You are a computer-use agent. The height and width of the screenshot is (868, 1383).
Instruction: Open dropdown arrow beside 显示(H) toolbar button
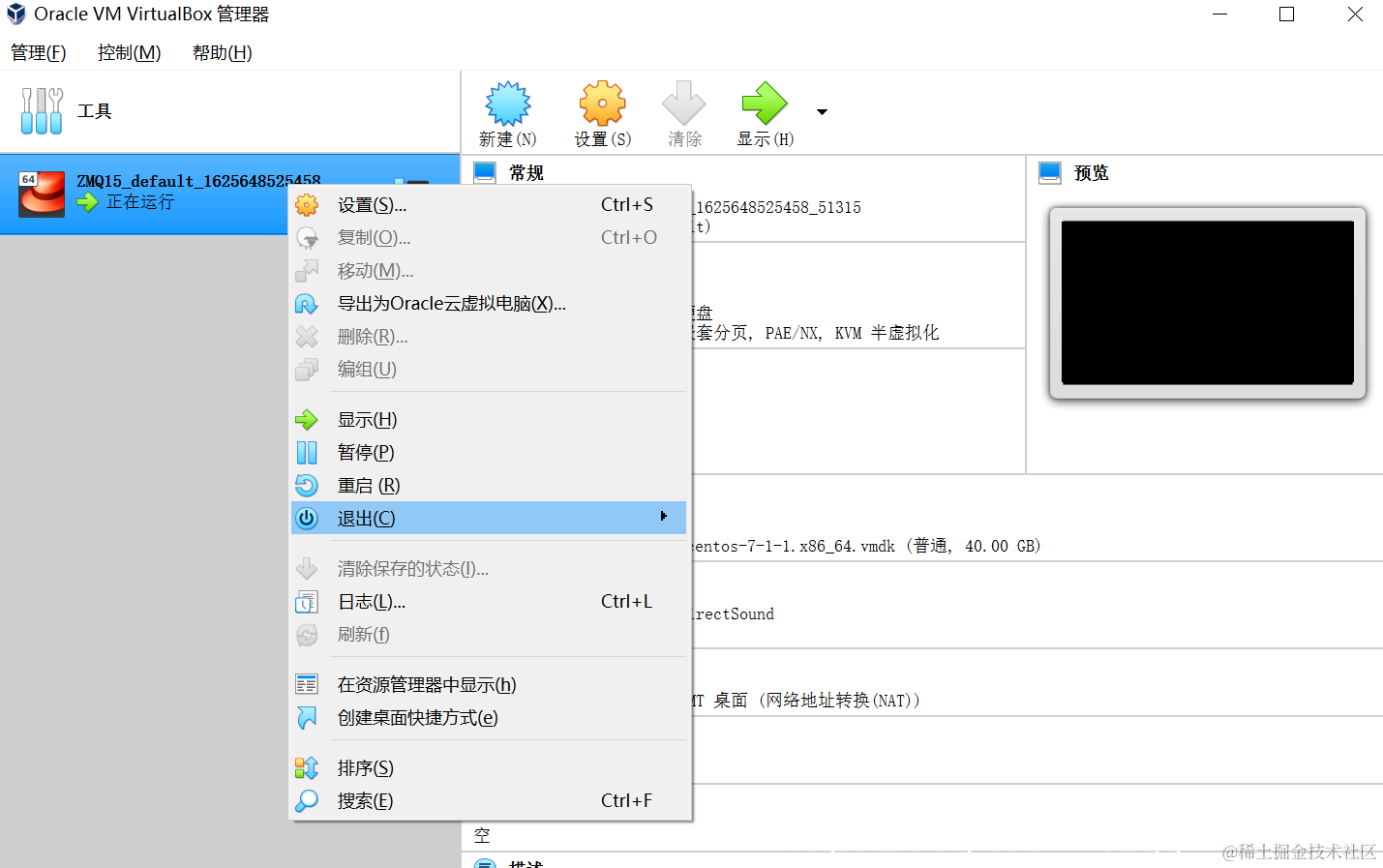click(822, 112)
